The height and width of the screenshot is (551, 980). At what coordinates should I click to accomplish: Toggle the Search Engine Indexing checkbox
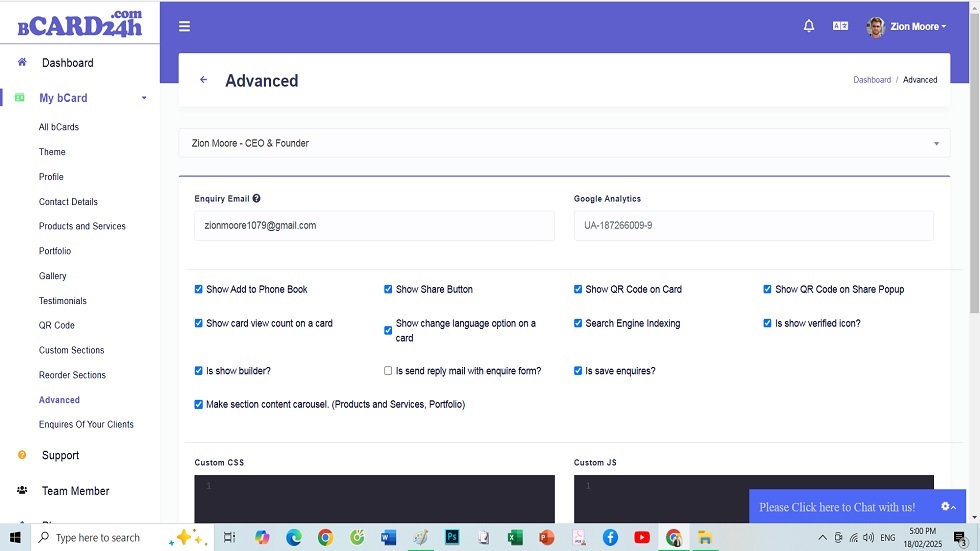click(x=578, y=323)
